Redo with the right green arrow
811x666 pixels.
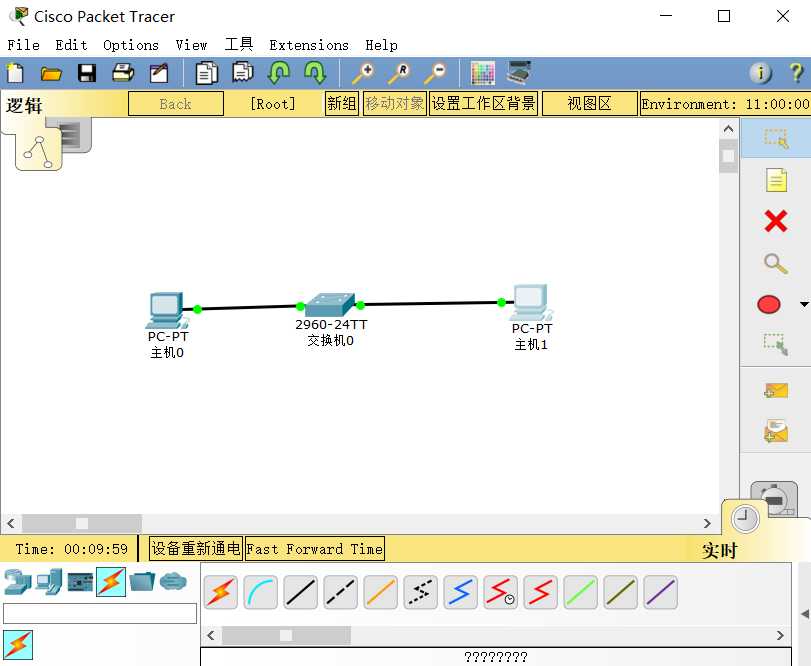point(315,72)
